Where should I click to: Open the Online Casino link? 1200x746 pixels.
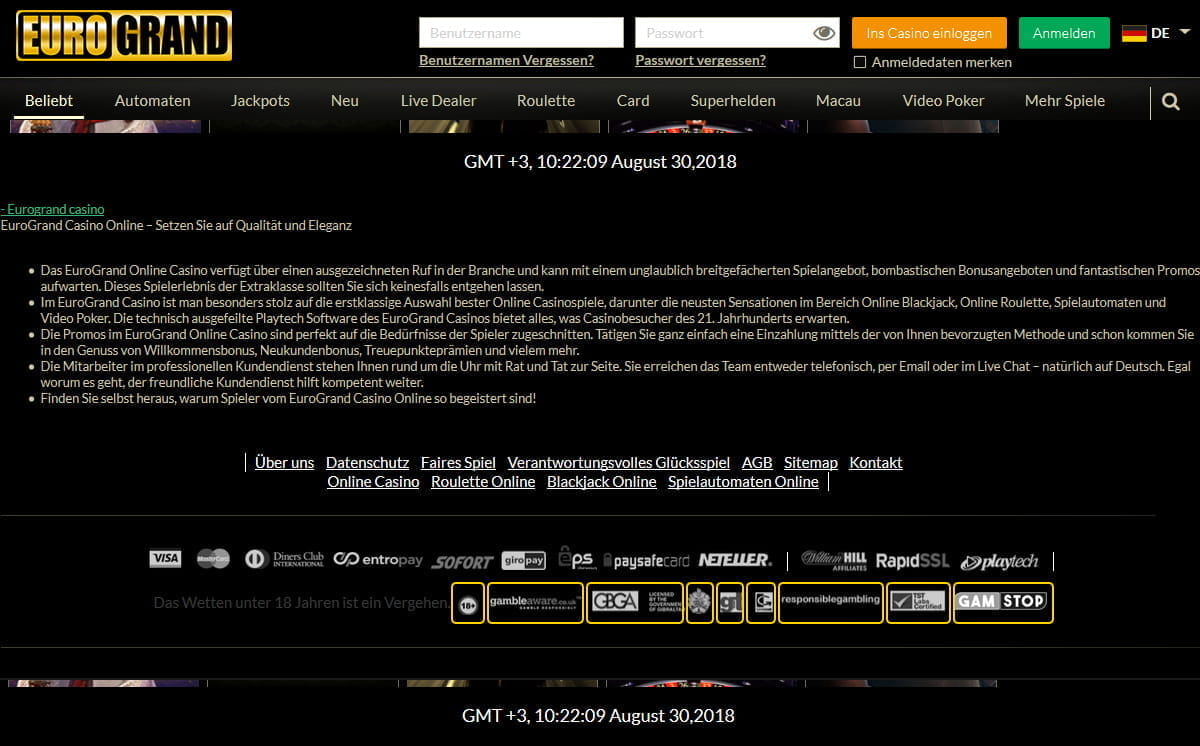point(373,481)
